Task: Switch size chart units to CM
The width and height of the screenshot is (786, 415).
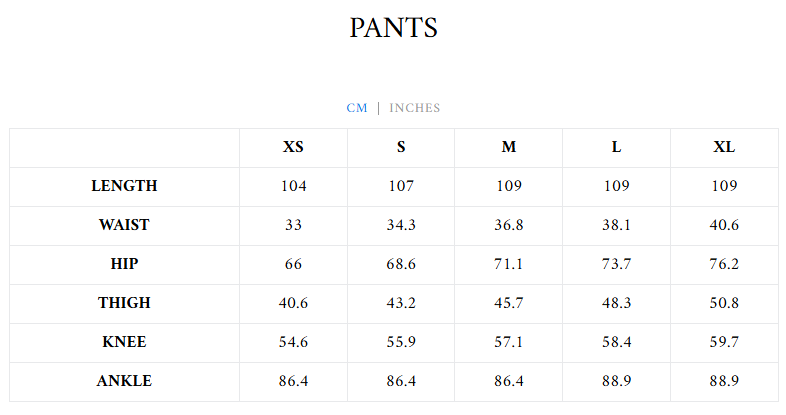Action: (x=357, y=108)
